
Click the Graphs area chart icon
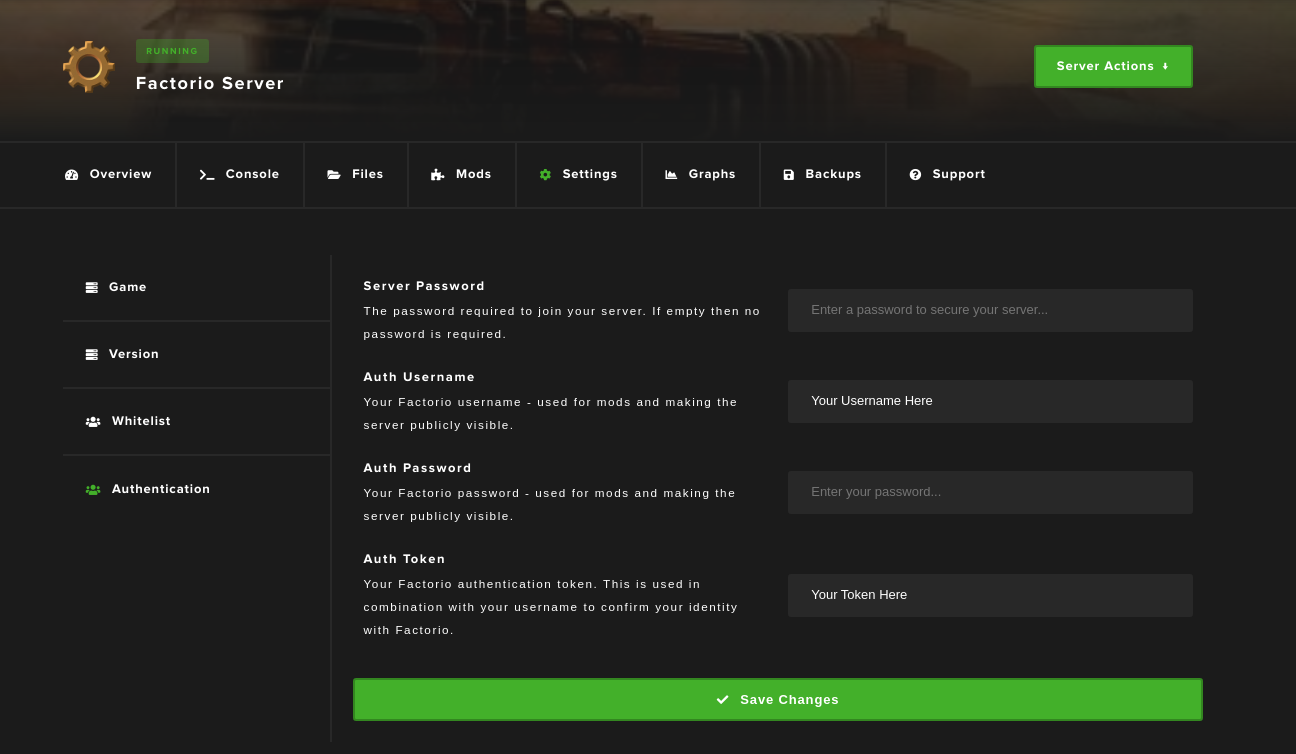(671, 174)
